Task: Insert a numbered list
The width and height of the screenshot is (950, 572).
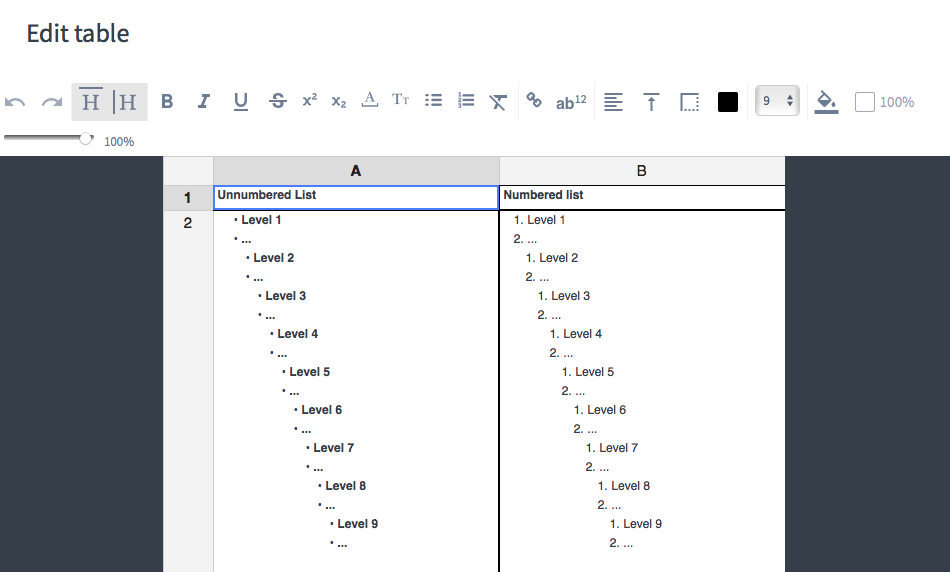Action: (x=465, y=101)
